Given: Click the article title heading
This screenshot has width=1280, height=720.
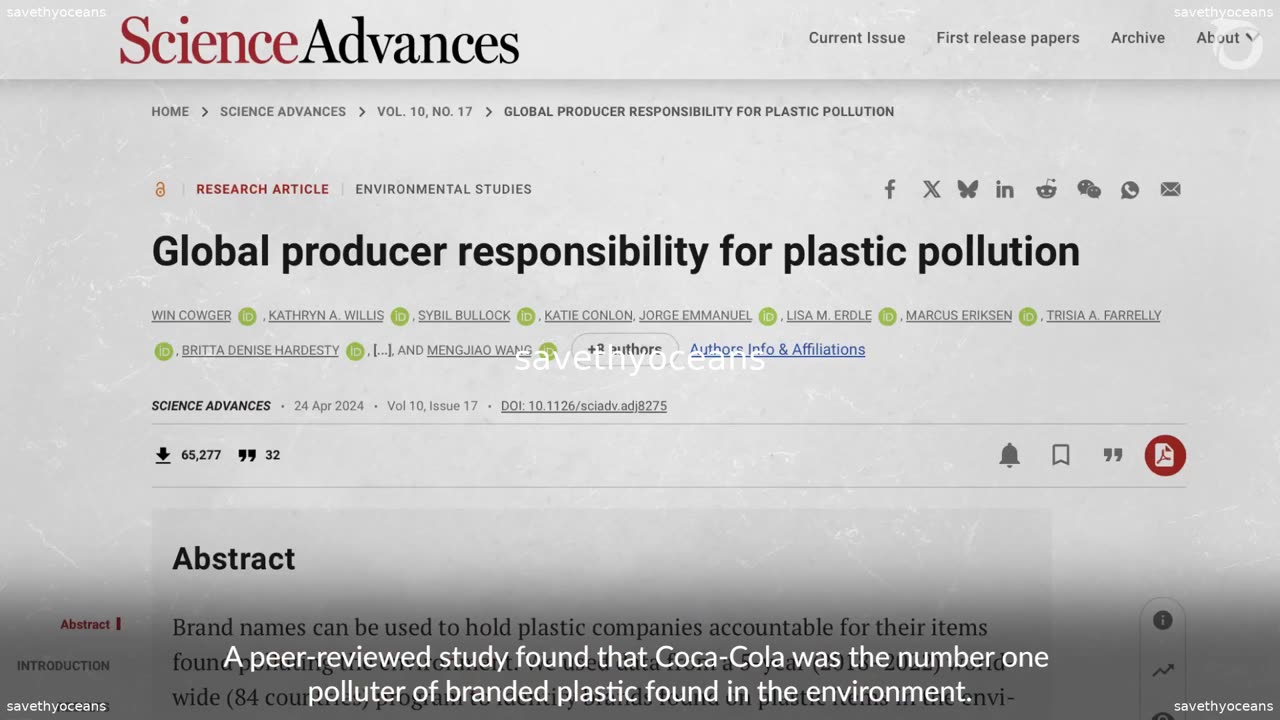Looking at the screenshot, I should tap(616, 252).
